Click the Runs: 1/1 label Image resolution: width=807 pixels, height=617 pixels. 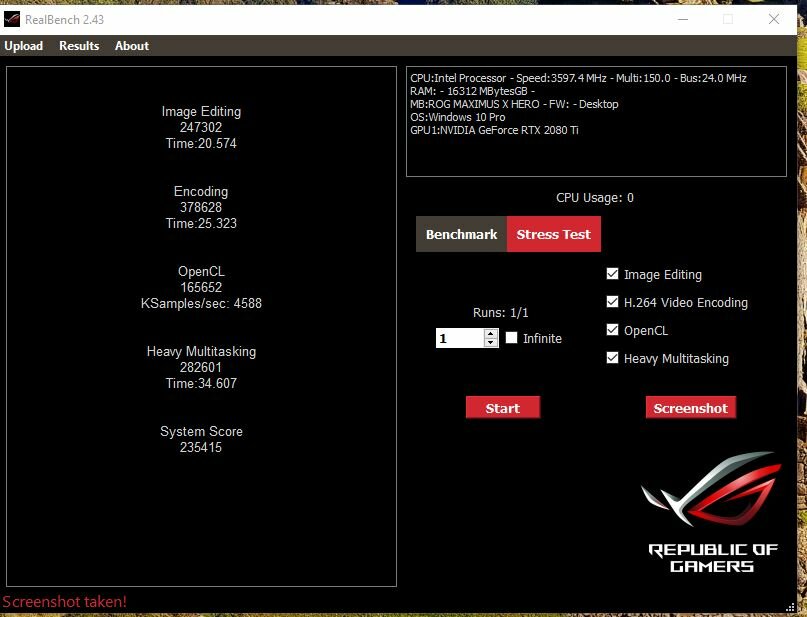(x=500, y=312)
